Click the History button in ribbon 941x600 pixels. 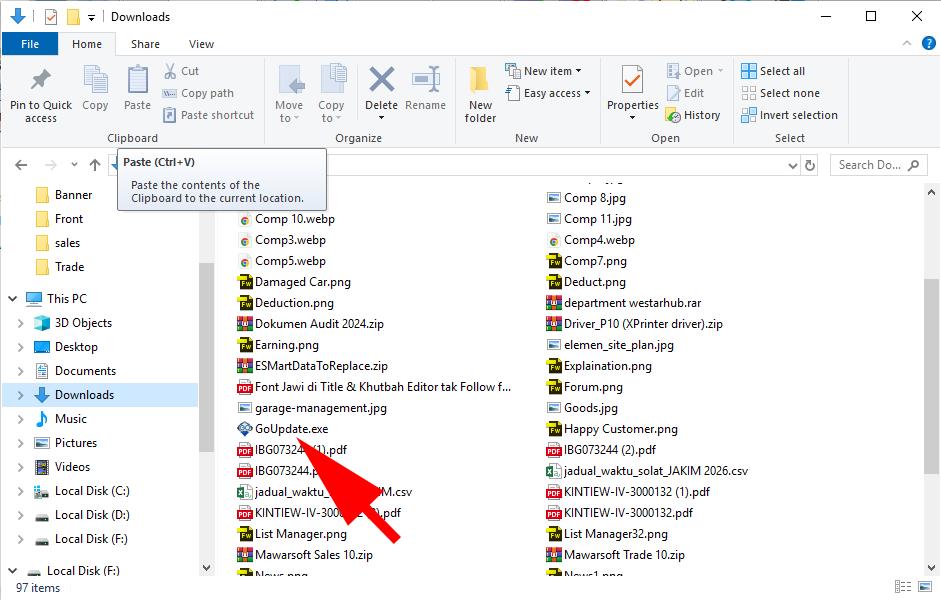692,115
